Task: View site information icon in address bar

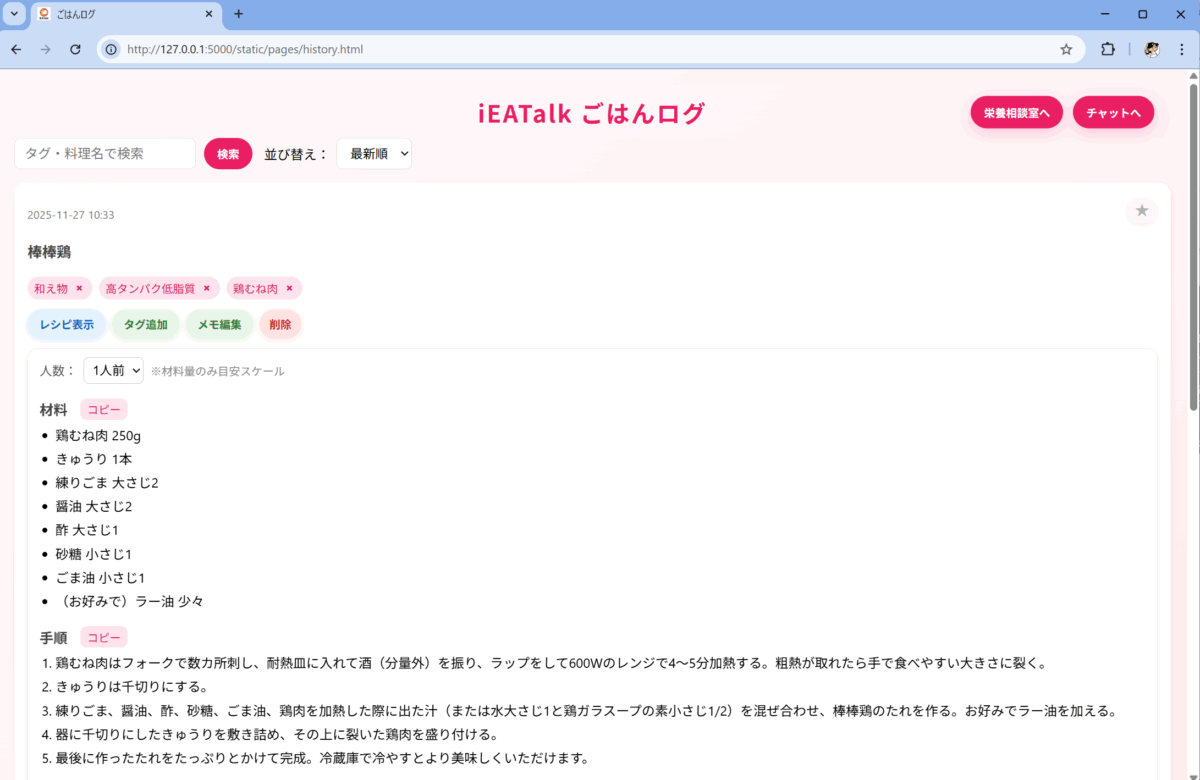Action: click(111, 49)
